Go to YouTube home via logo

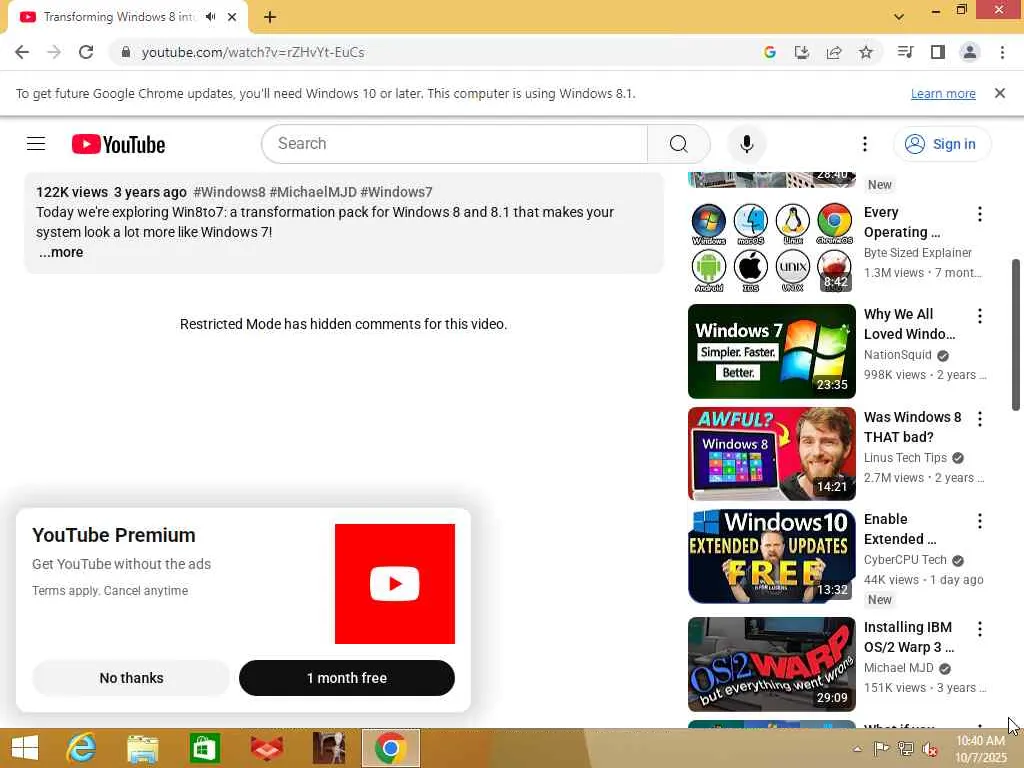[x=118, y=144]
